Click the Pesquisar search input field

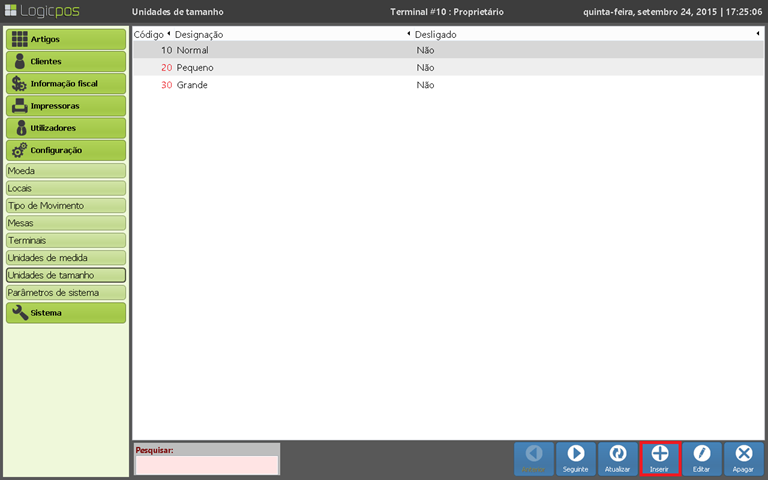tap(207, 465)
